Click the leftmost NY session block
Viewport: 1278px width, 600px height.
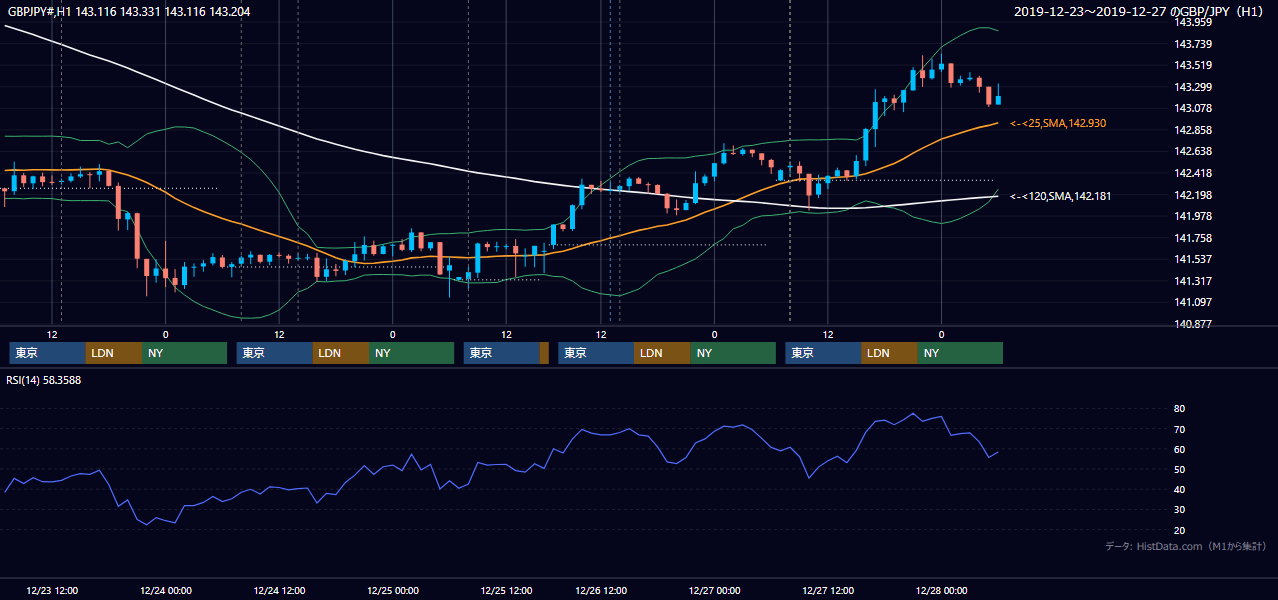pos(185,353)
